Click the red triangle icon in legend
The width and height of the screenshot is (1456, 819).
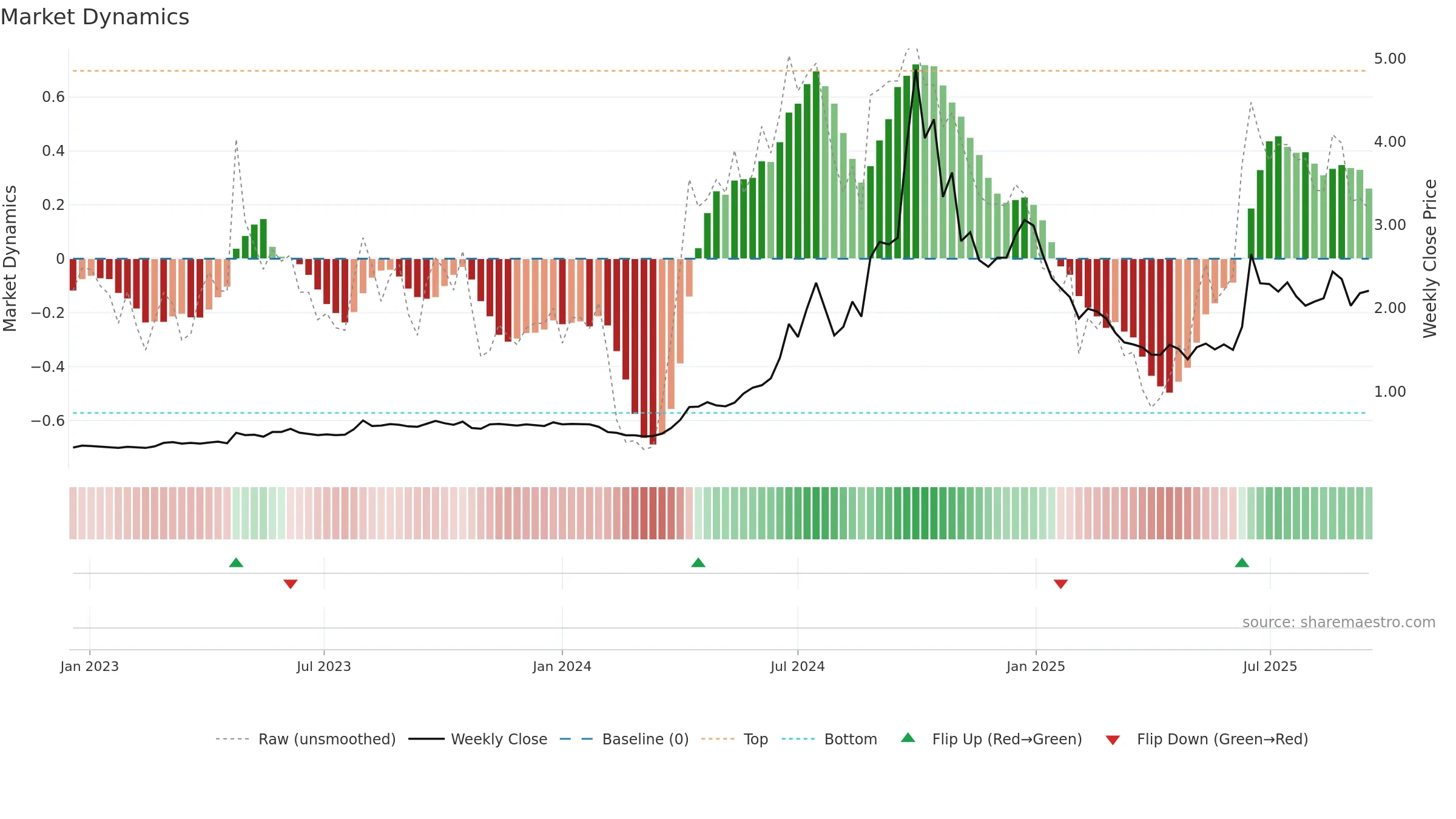(x=1113, y=740)
